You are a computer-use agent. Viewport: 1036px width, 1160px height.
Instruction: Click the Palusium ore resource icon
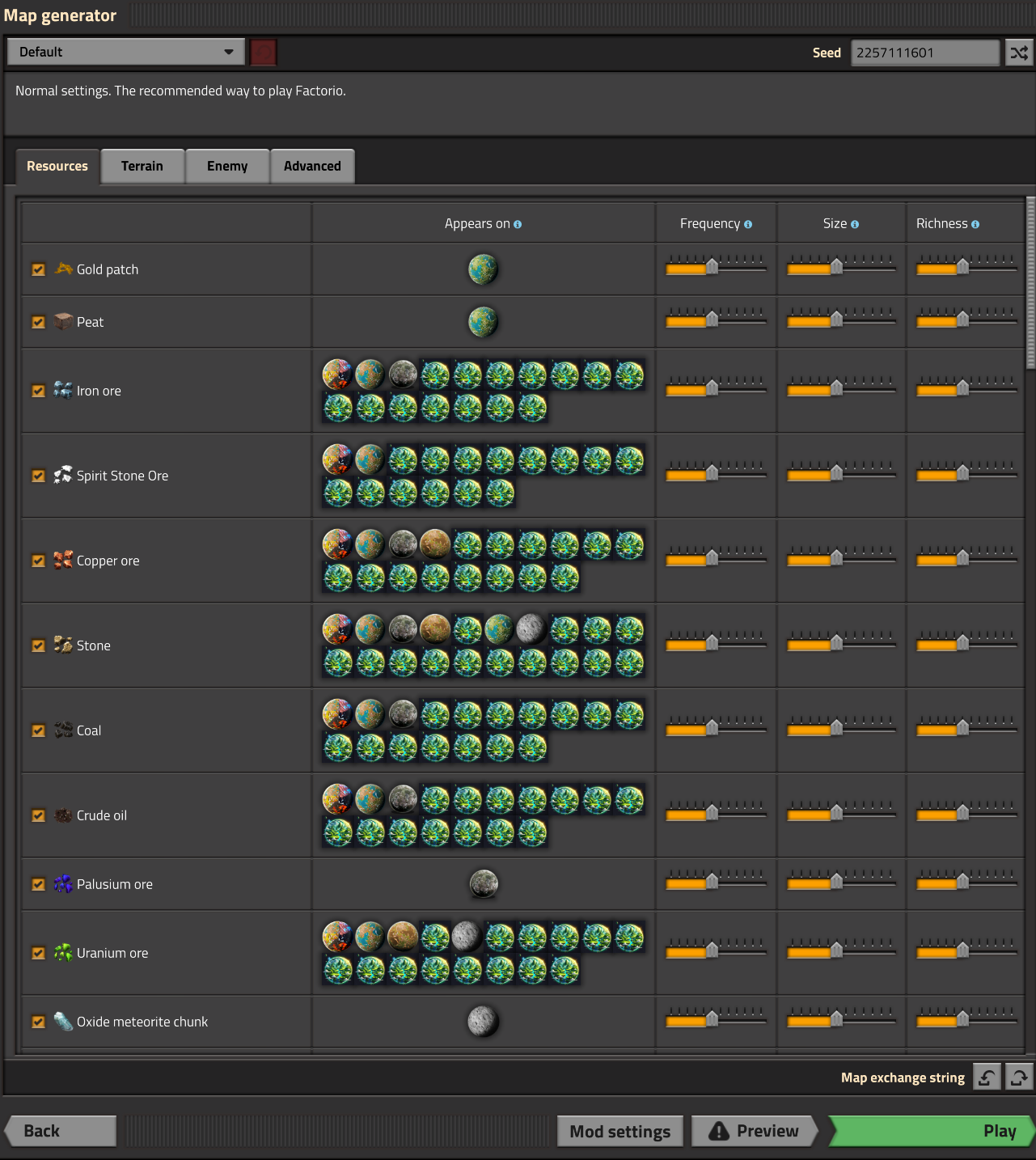tap(63, 883)
